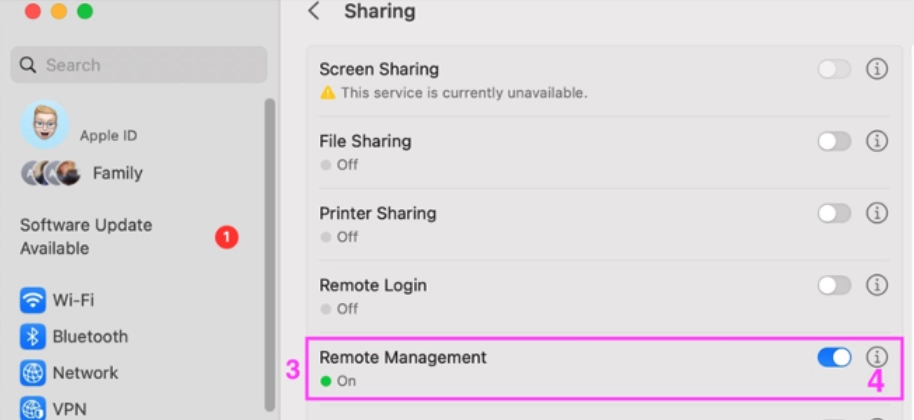Click the Search settings field

click(139, 65)
